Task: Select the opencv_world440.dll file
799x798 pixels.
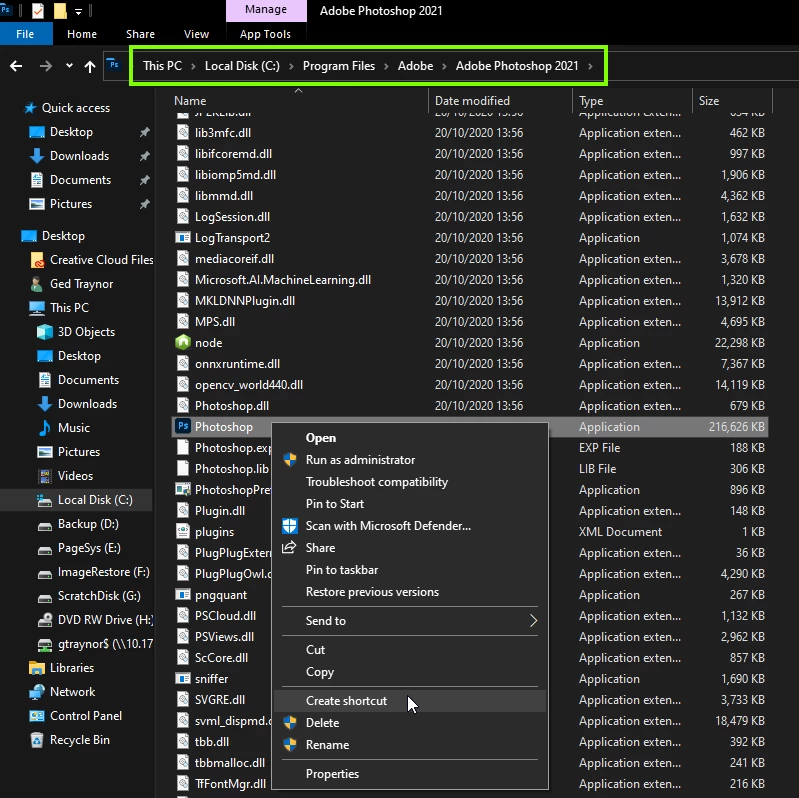Action: (x=249, y=385)
